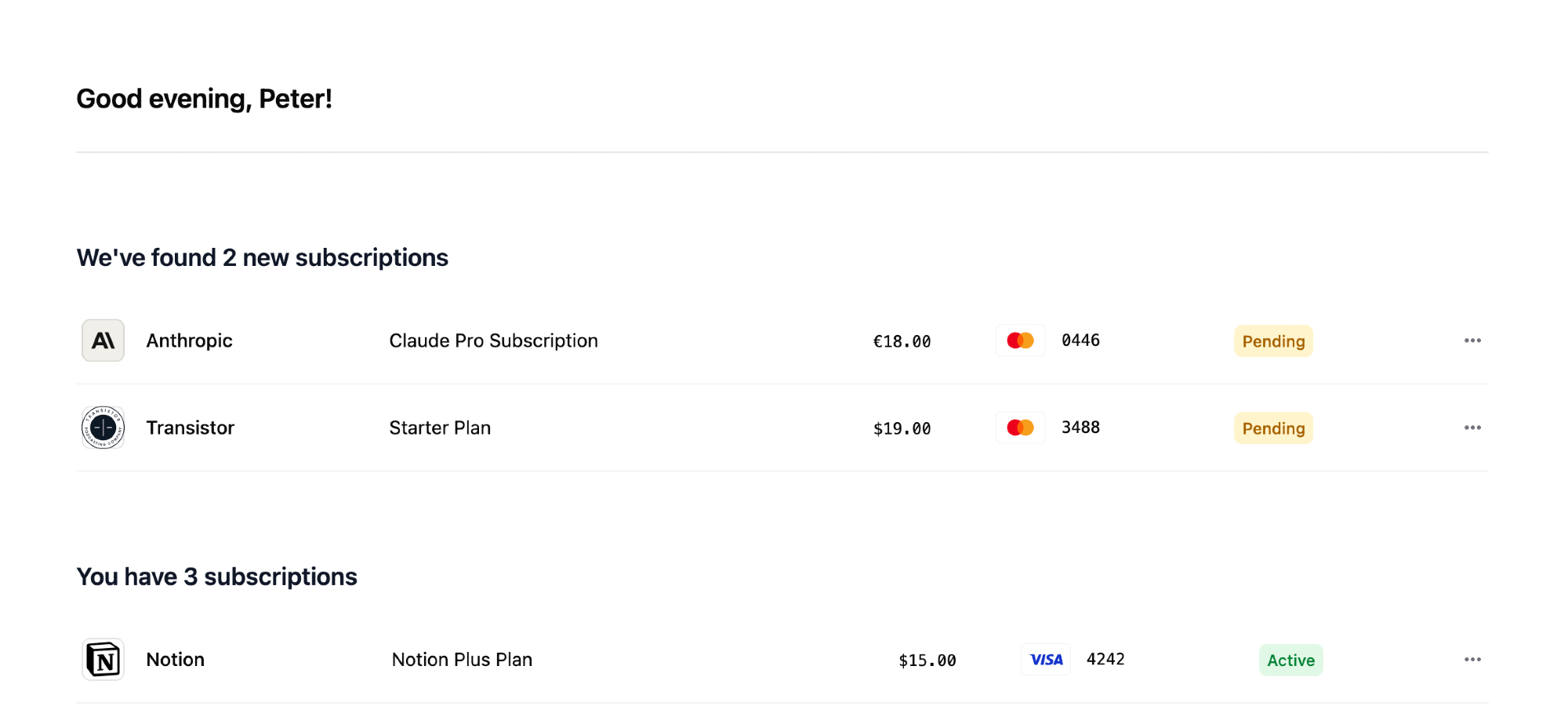Click the Visa icon for card 4242
Image resolution: width=1568 pixels, height=717 pixels.
(x=1046, y=660)
